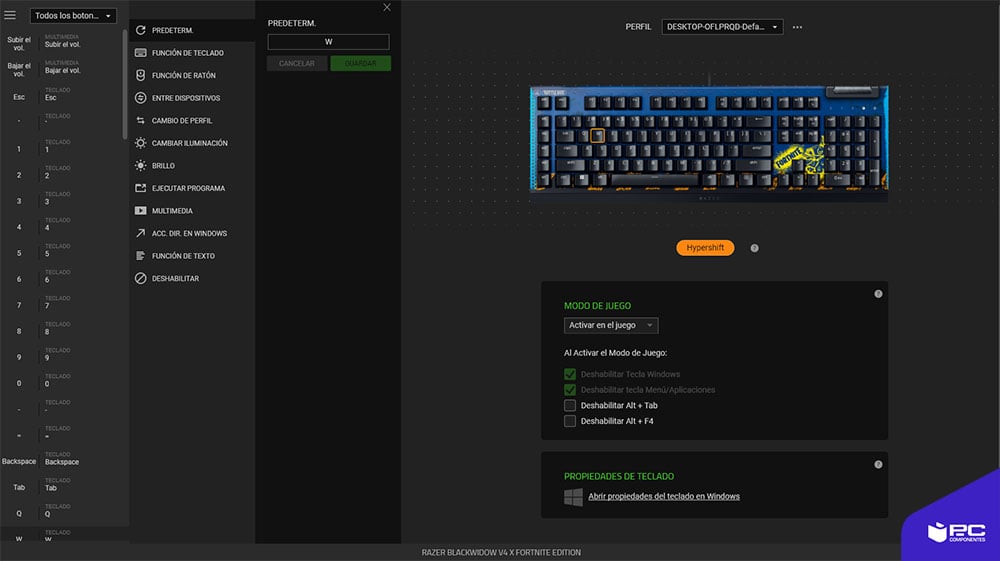Open the Perfil DESKTOP-OFLPRQD dropdown
Viewport: 1000px width, 561px height.
(722, 27)
